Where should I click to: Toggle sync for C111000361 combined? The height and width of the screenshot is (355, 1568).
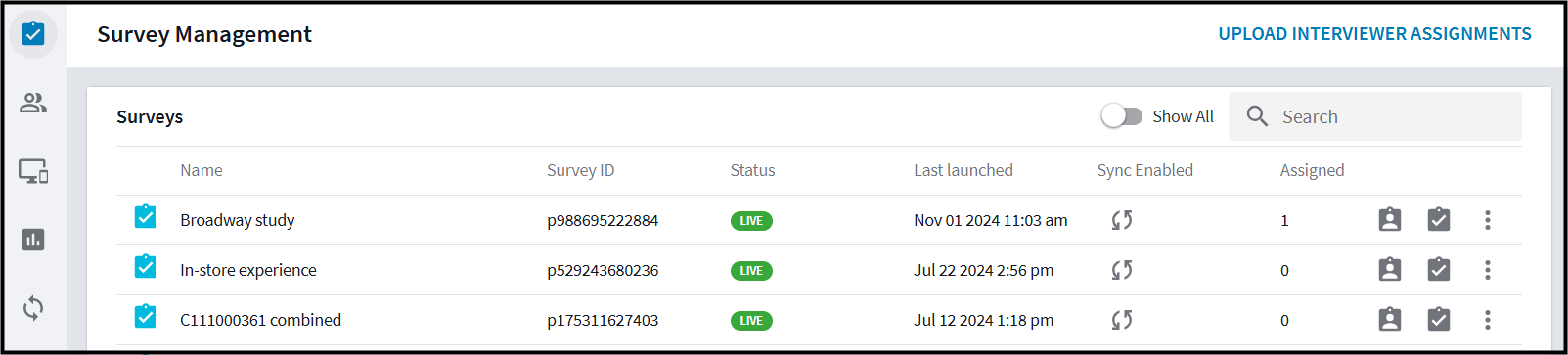1122,320
